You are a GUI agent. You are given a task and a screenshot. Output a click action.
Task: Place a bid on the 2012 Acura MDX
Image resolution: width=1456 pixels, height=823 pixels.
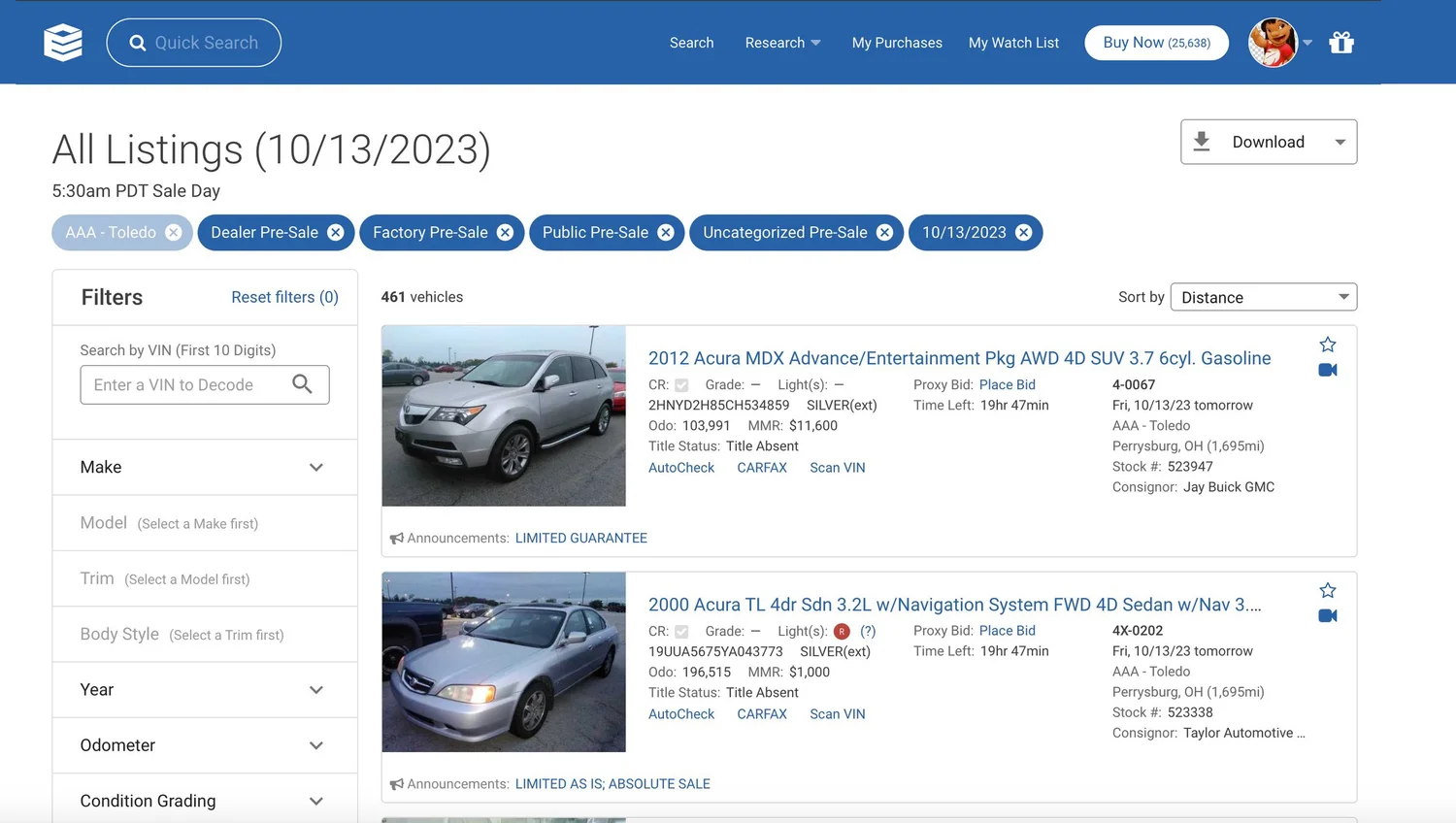(x=1008, y=384)
